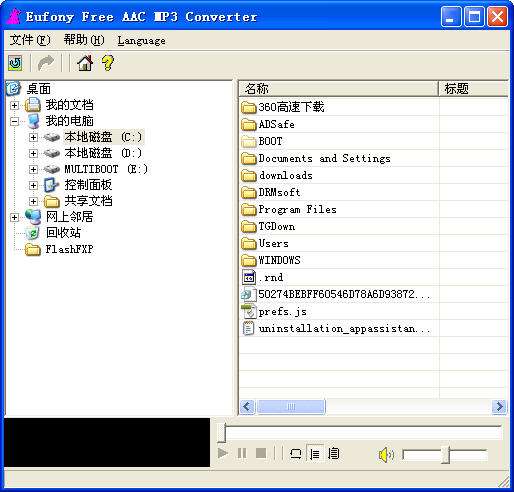The height and width of the screenshot is (492, 514).
Task: Click the pause button in player
Action: coord(242,453)
